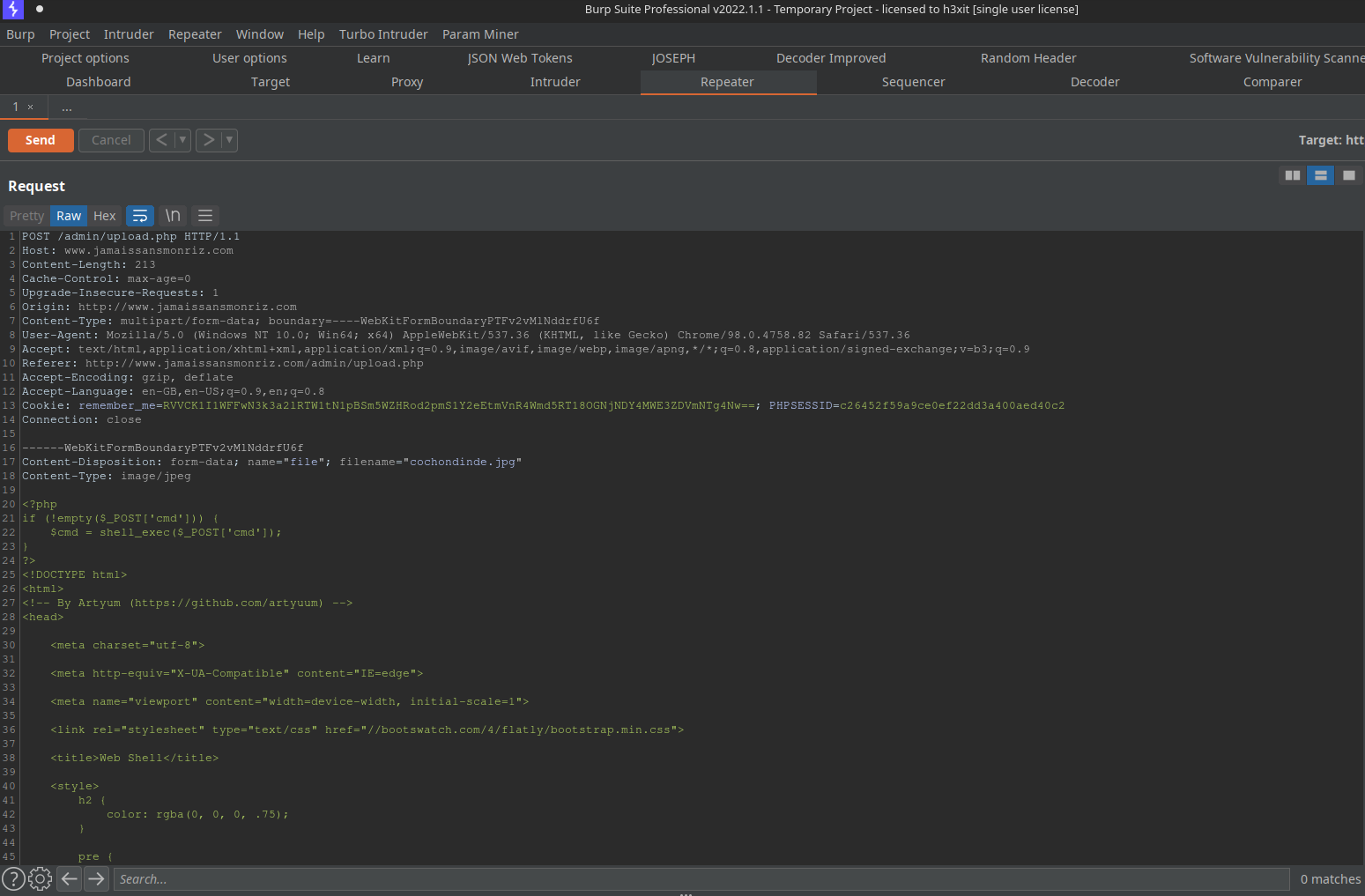Add new Repeater tab via ellipsis
This screenshot has height=896, width=1365.
pyautogui.click(x=67, y=107)
